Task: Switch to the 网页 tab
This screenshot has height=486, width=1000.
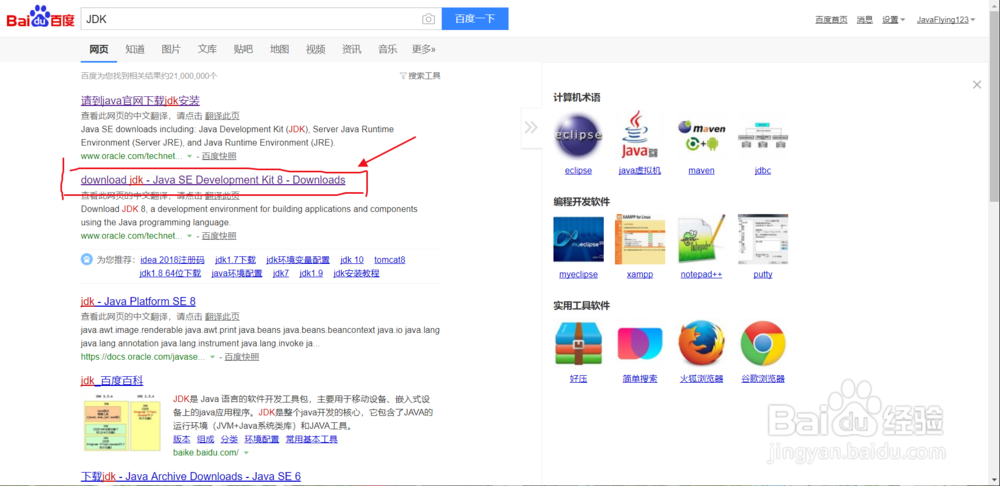Action: coord(99,49)
